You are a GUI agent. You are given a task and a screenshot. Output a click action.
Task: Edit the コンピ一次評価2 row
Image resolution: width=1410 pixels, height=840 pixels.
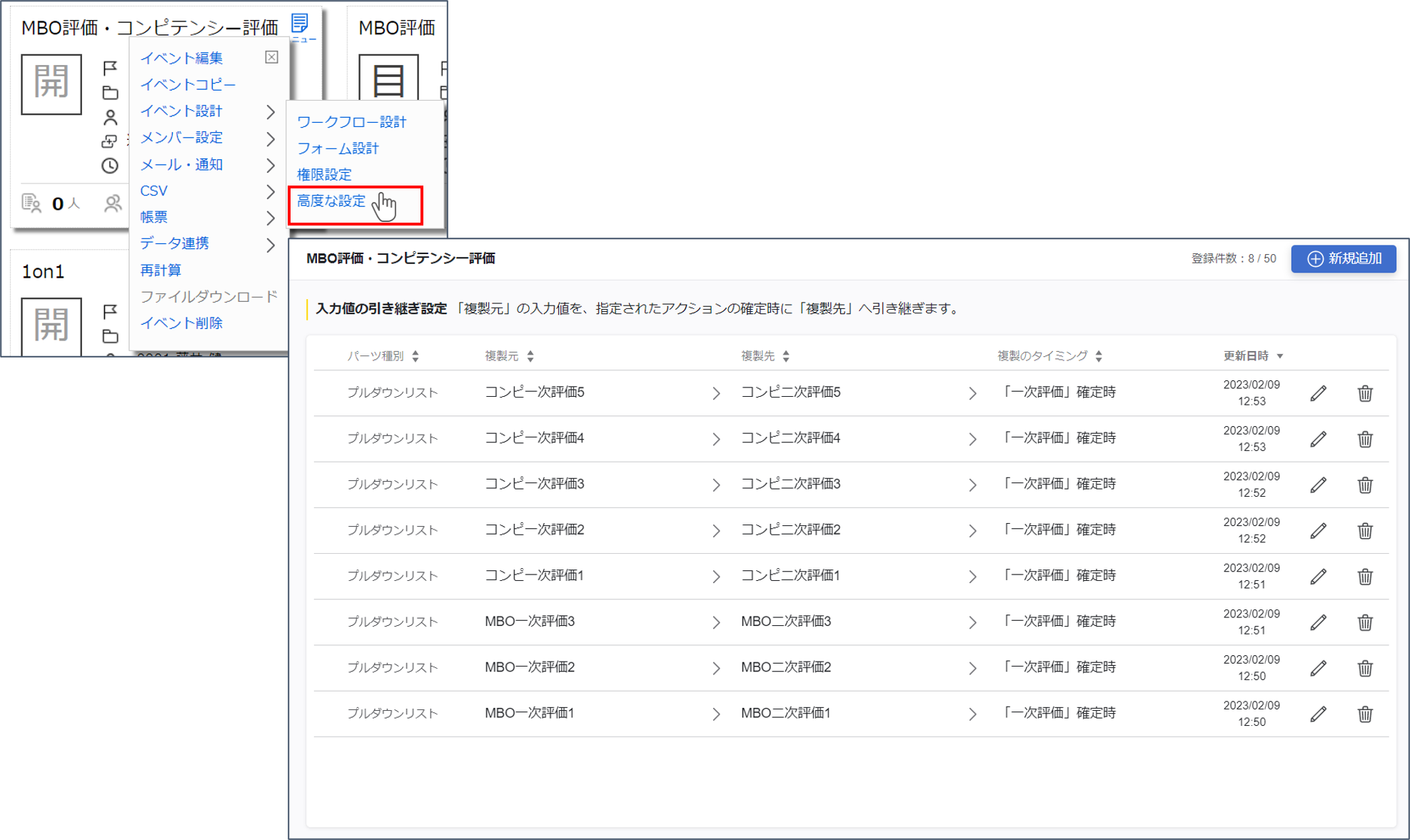click(x=1318, y=530)
